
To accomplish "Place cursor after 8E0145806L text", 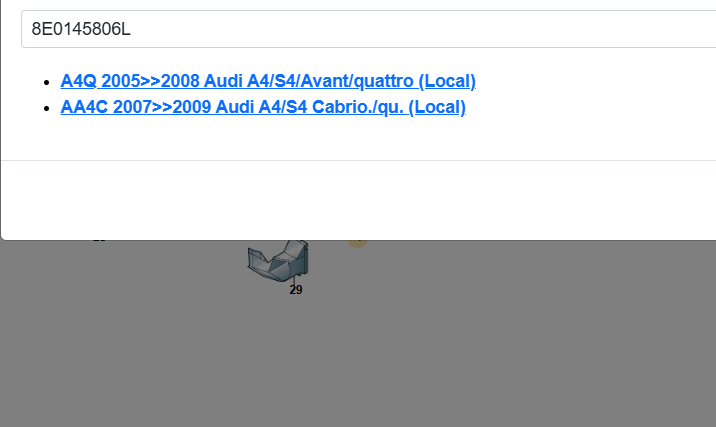I will click(131, 29).
